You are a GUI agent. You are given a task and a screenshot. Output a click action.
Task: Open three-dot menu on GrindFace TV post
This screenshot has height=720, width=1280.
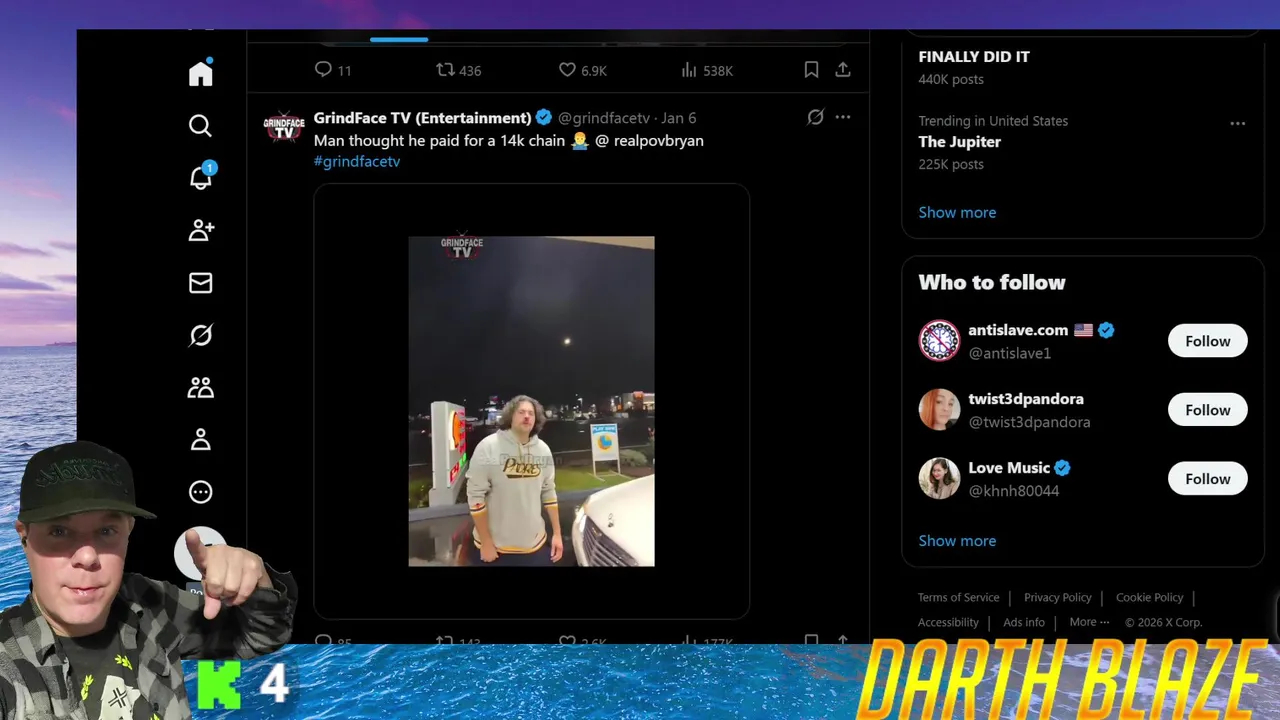[x=843, y=117]
